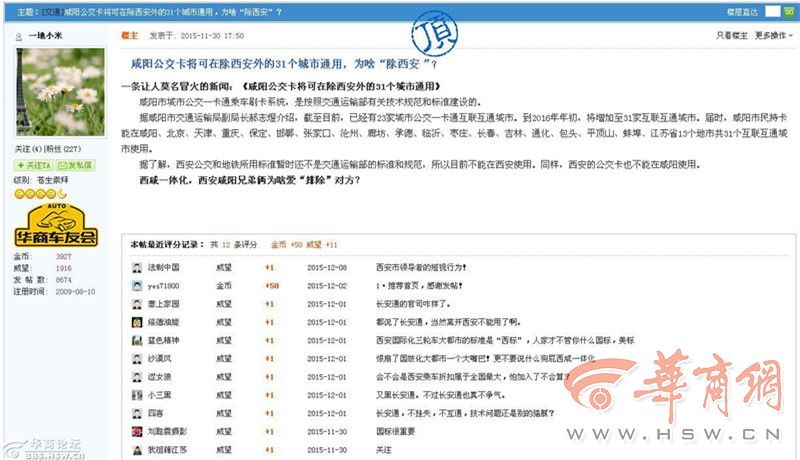This screenshot has height=460, width=800.
Task: Click 蓝色精神 user avatar icon
Action: [136, 340]
